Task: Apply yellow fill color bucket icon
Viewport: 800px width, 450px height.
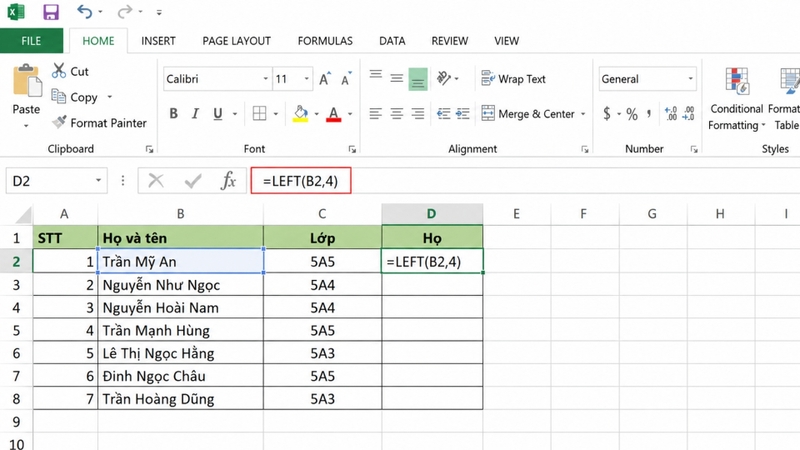Action: [301, 114]
